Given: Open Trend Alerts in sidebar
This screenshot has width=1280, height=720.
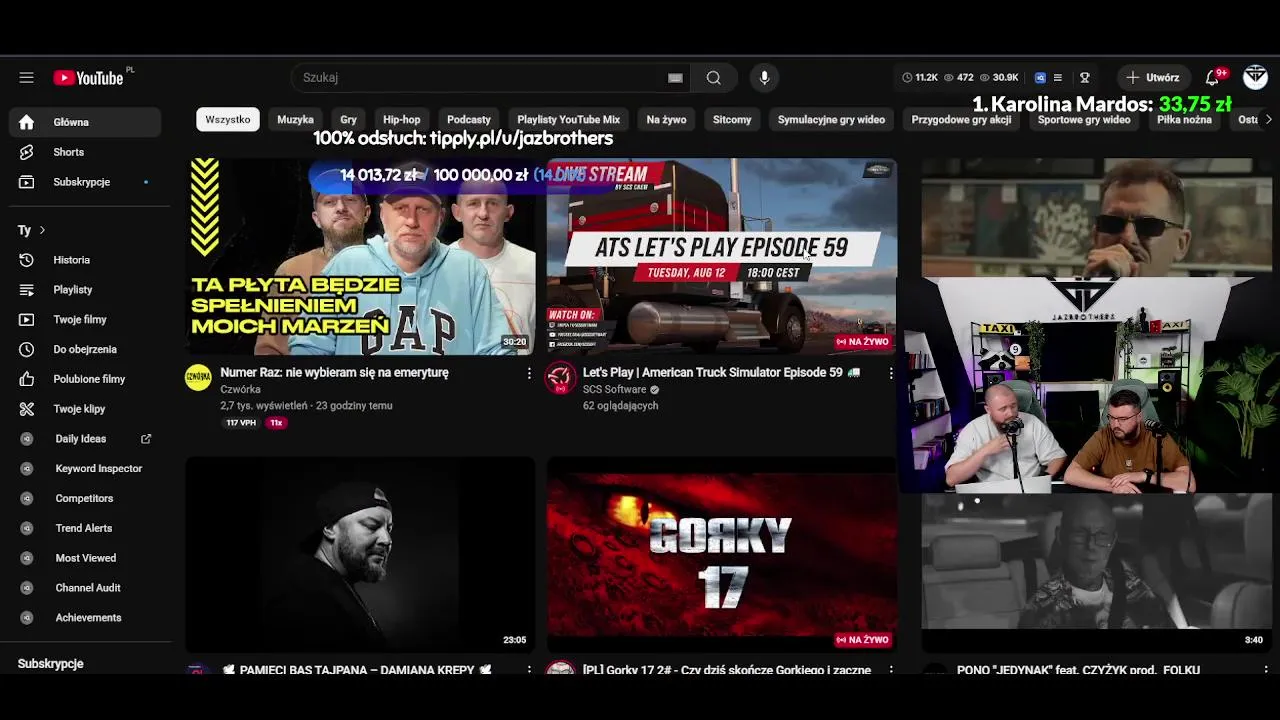Looking at the screenshot, I should coord(85,528).
